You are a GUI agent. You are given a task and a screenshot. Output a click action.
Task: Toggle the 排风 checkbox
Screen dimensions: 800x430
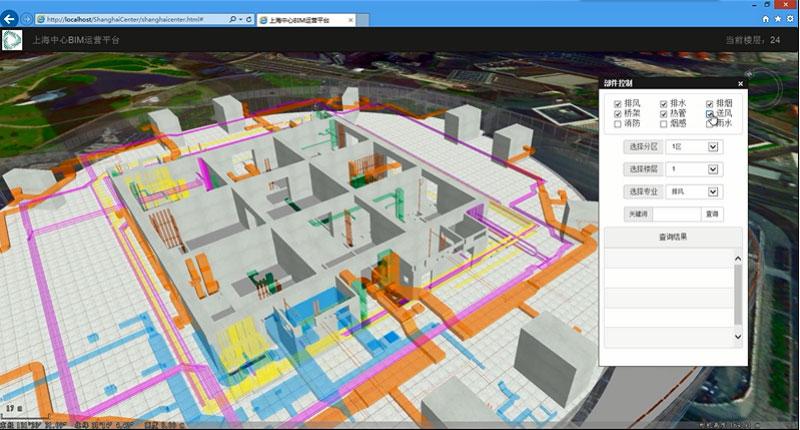[x=618, y=104]
